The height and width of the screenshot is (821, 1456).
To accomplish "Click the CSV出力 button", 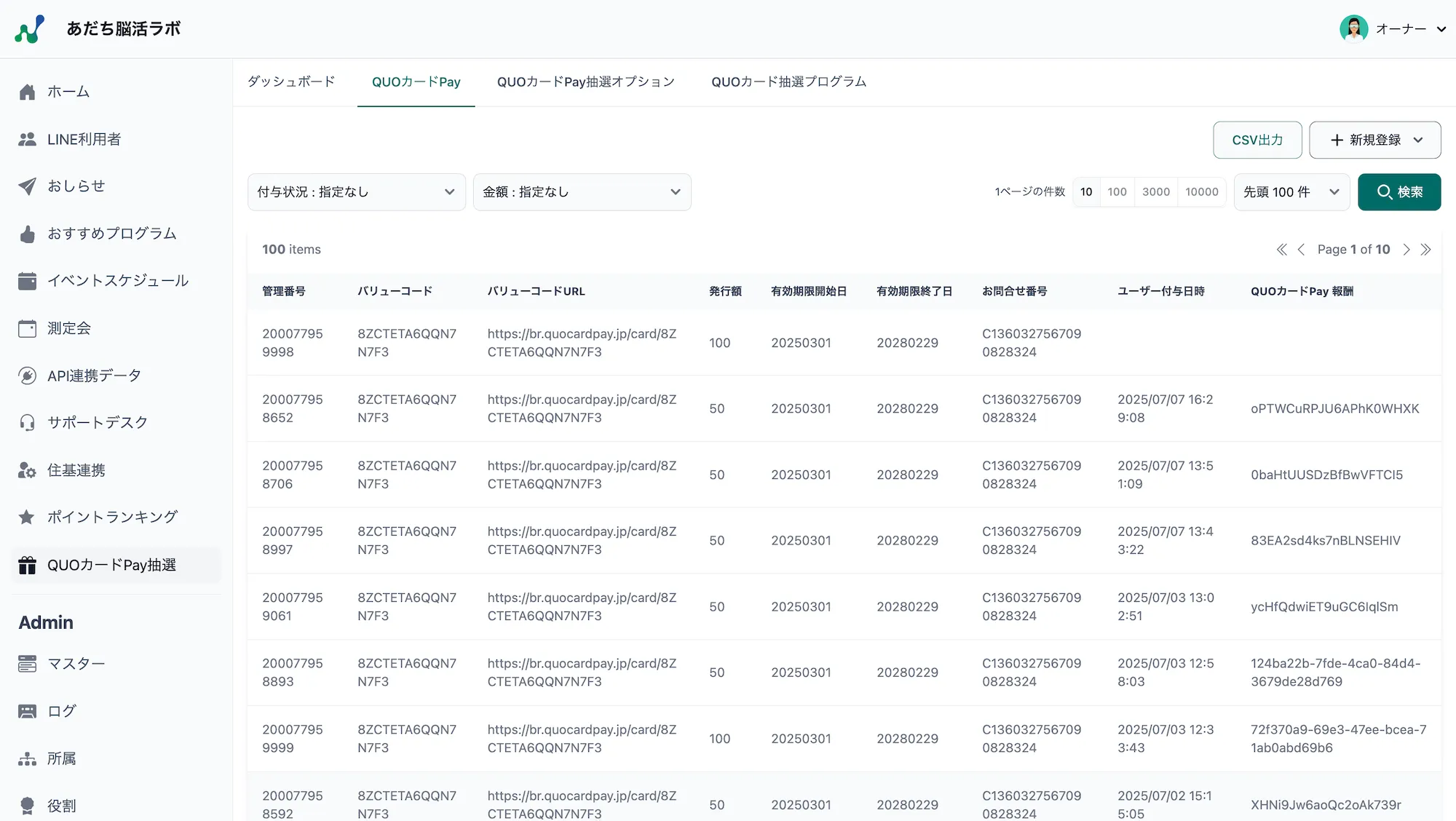I will [1257, 140].
